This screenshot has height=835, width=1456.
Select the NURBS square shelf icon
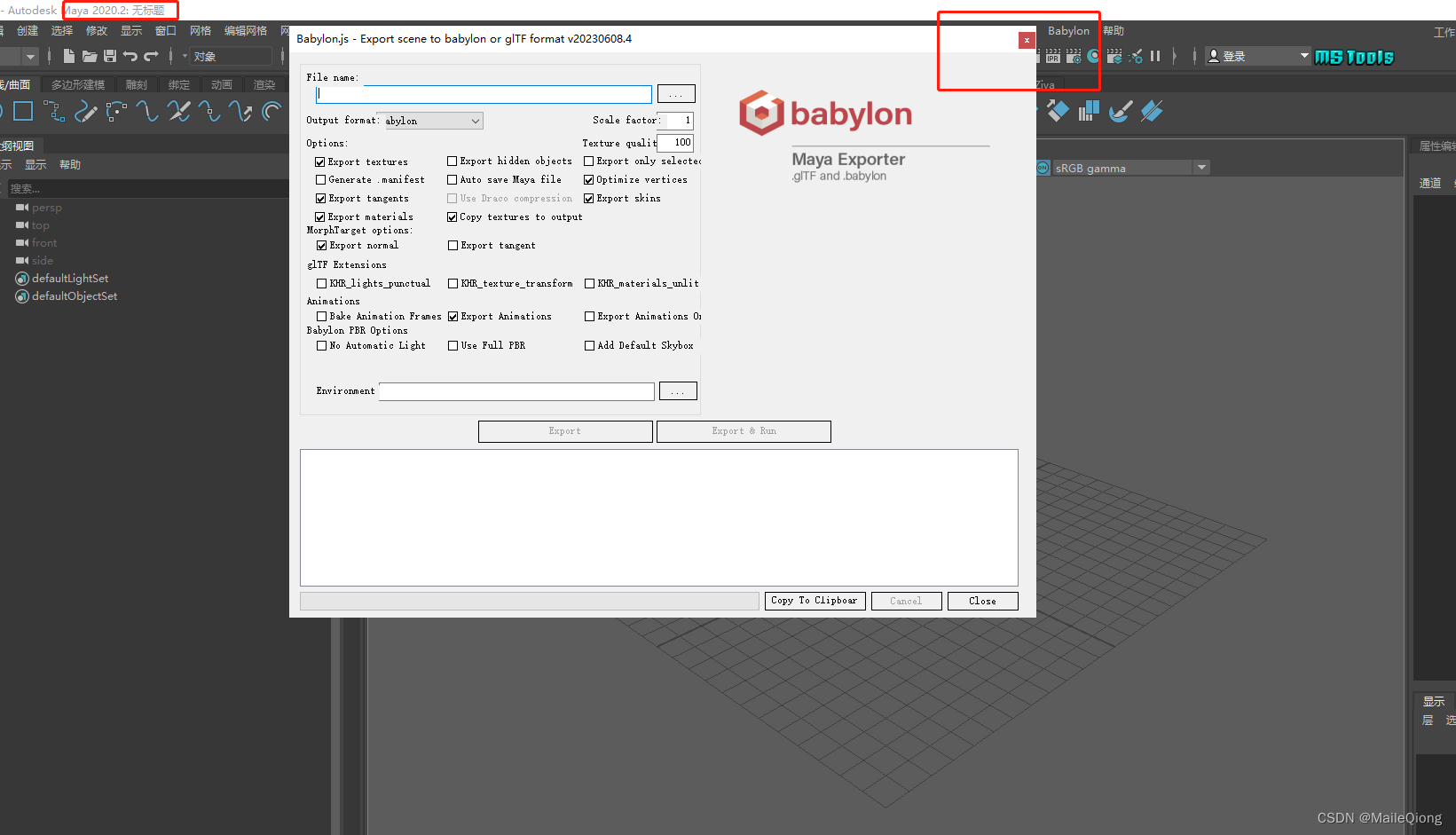point(23,111)
